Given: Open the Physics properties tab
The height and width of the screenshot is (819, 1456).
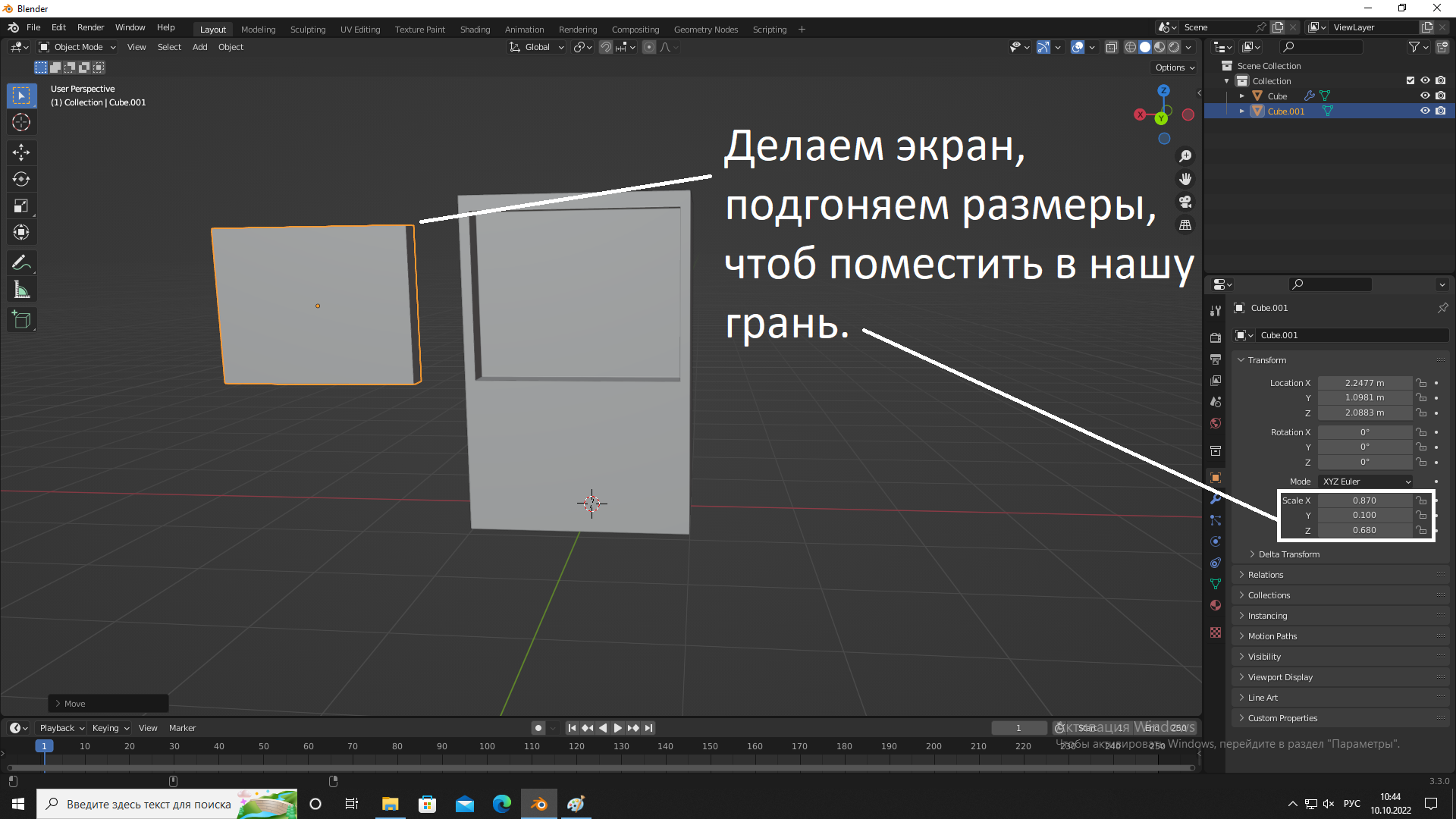Looking at the screenshot, I should [x=1216, y=541].
